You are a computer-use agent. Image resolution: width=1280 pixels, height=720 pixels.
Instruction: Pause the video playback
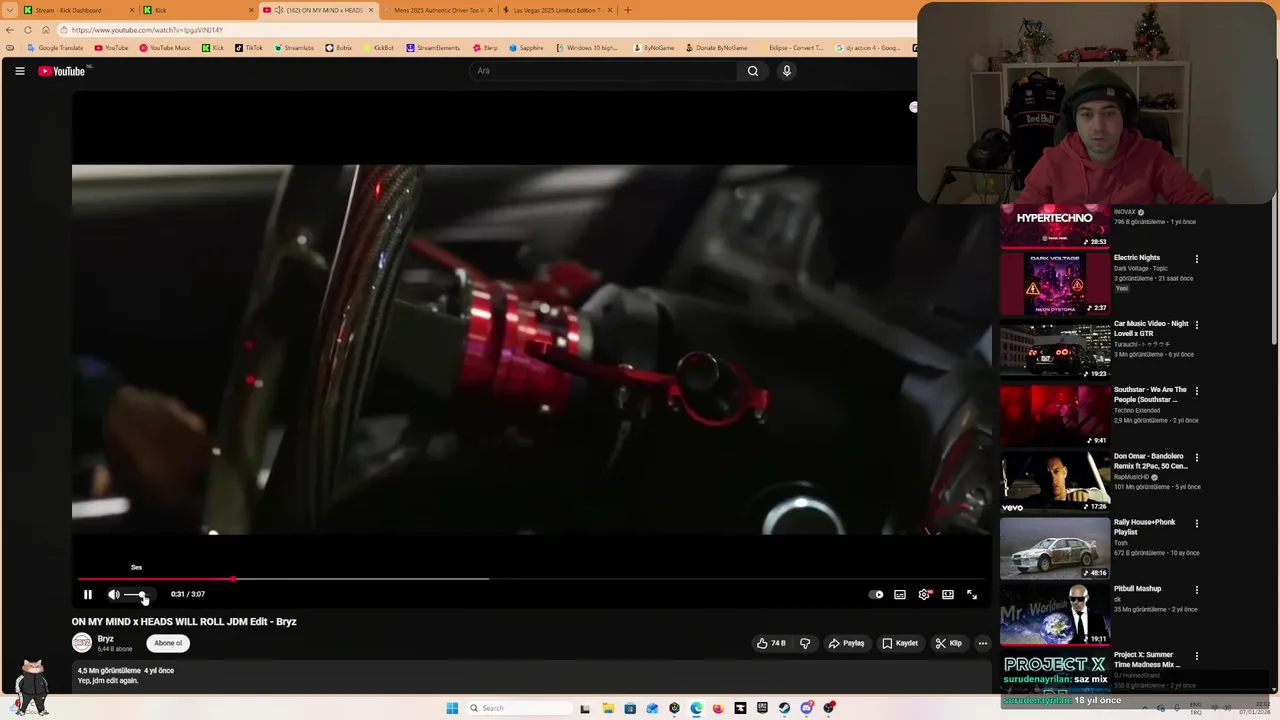[x=87, y=594]
